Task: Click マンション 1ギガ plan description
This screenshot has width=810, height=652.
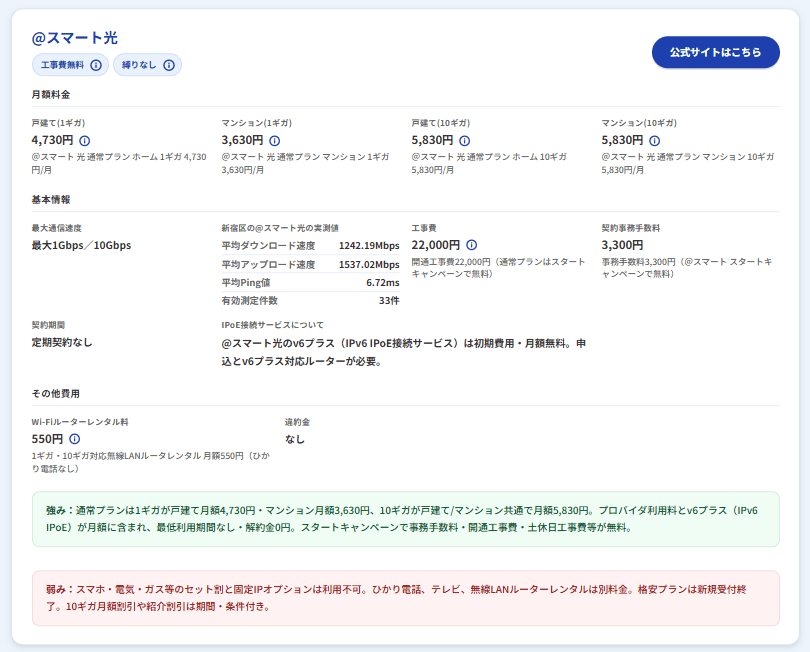Action: click(x=305, y=163)
